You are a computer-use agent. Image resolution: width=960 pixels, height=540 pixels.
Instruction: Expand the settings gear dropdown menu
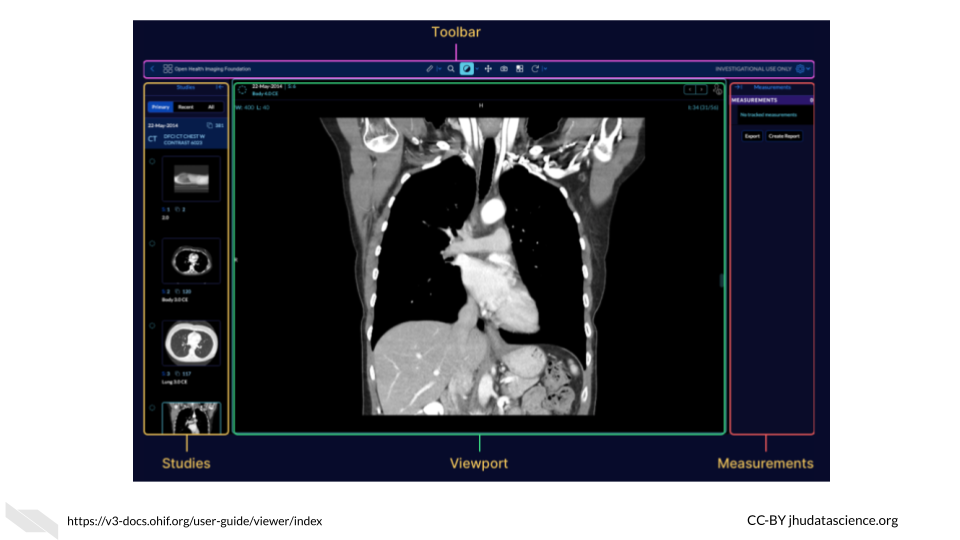click(x=802, y=69)
